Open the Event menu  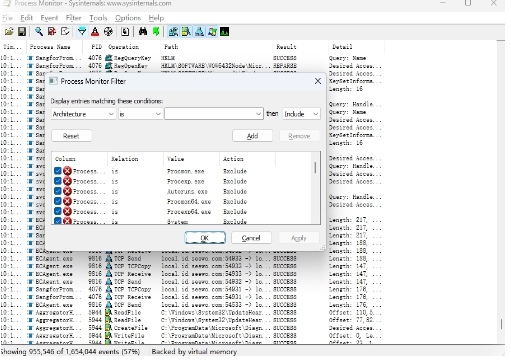[x=49, y=18]
